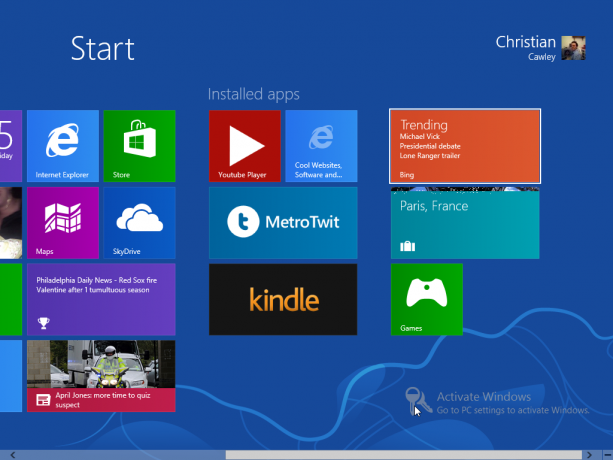Launch the Youtube Player tile
This screenshot has width=613, height=460.
(x=245, y=146)
